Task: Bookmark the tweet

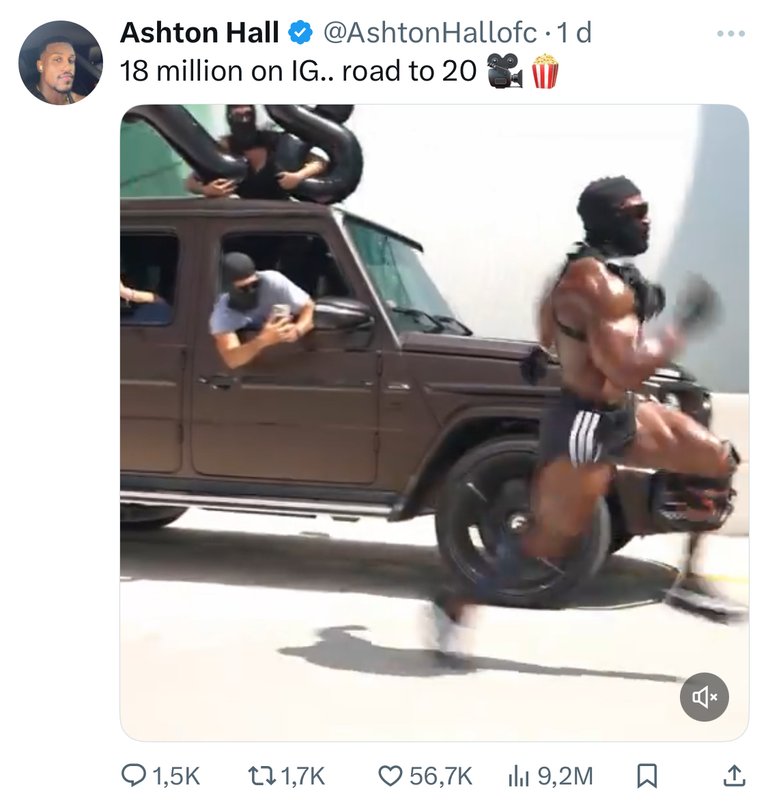Action: pyautogui.click(x=647, y=775)
